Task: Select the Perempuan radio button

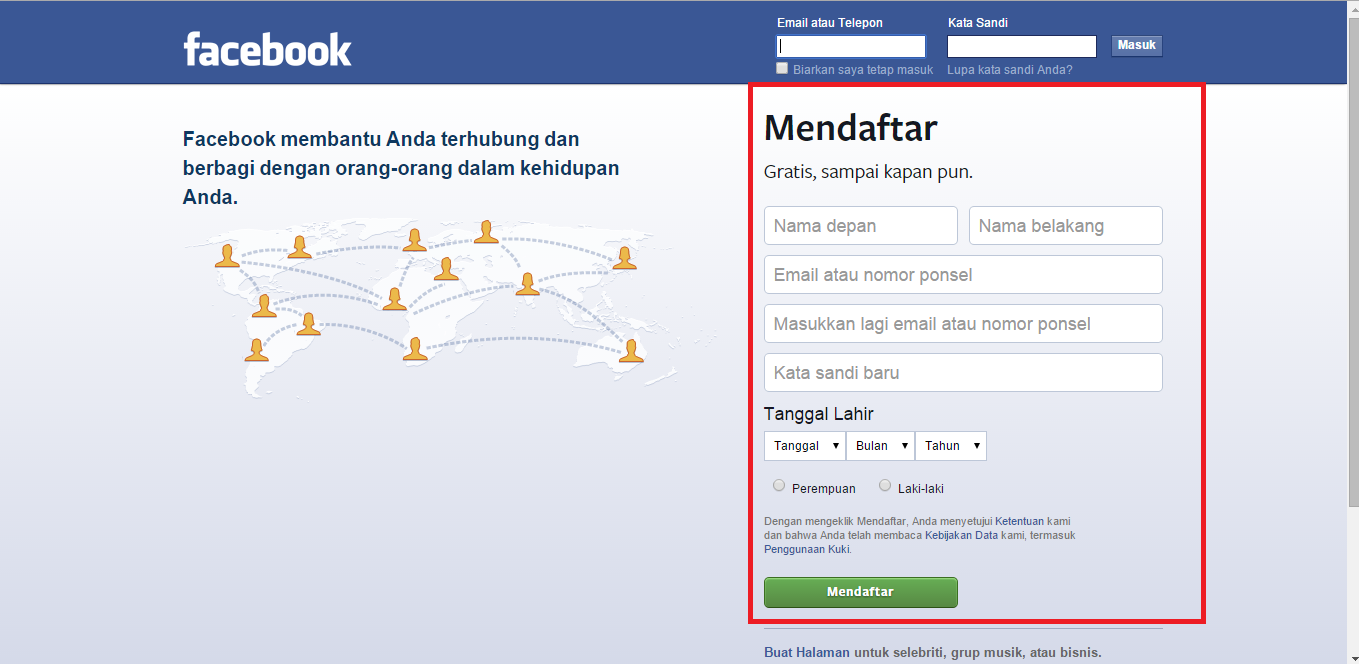Action: click(x=779, y=486)
